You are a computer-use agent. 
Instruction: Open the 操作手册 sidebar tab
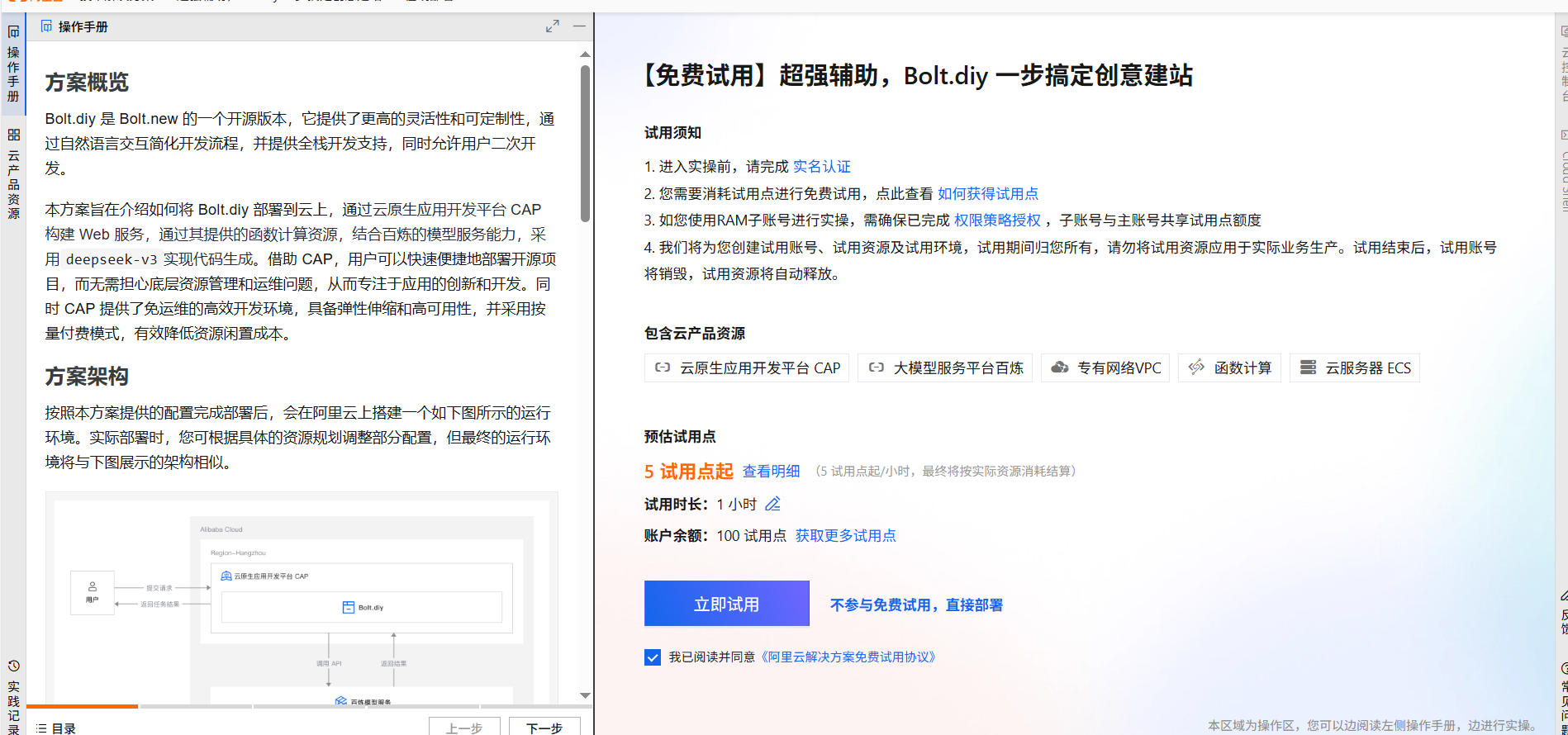(x=13, y=64)
